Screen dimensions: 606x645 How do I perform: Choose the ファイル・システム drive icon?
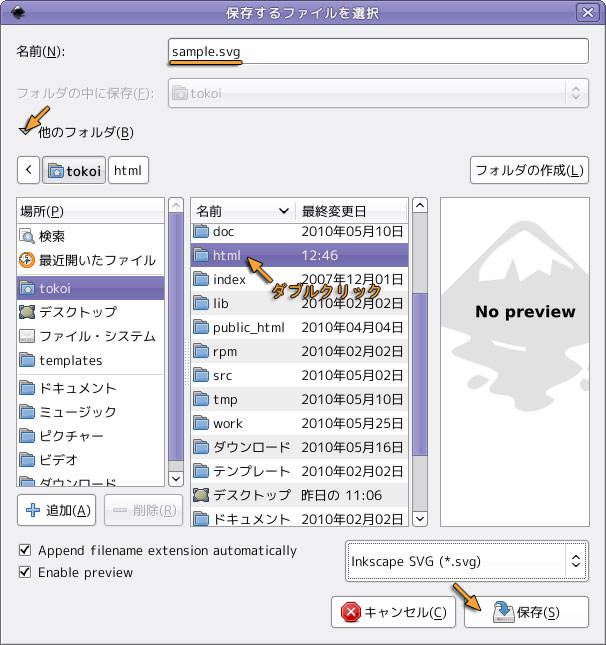pos(27,336)
